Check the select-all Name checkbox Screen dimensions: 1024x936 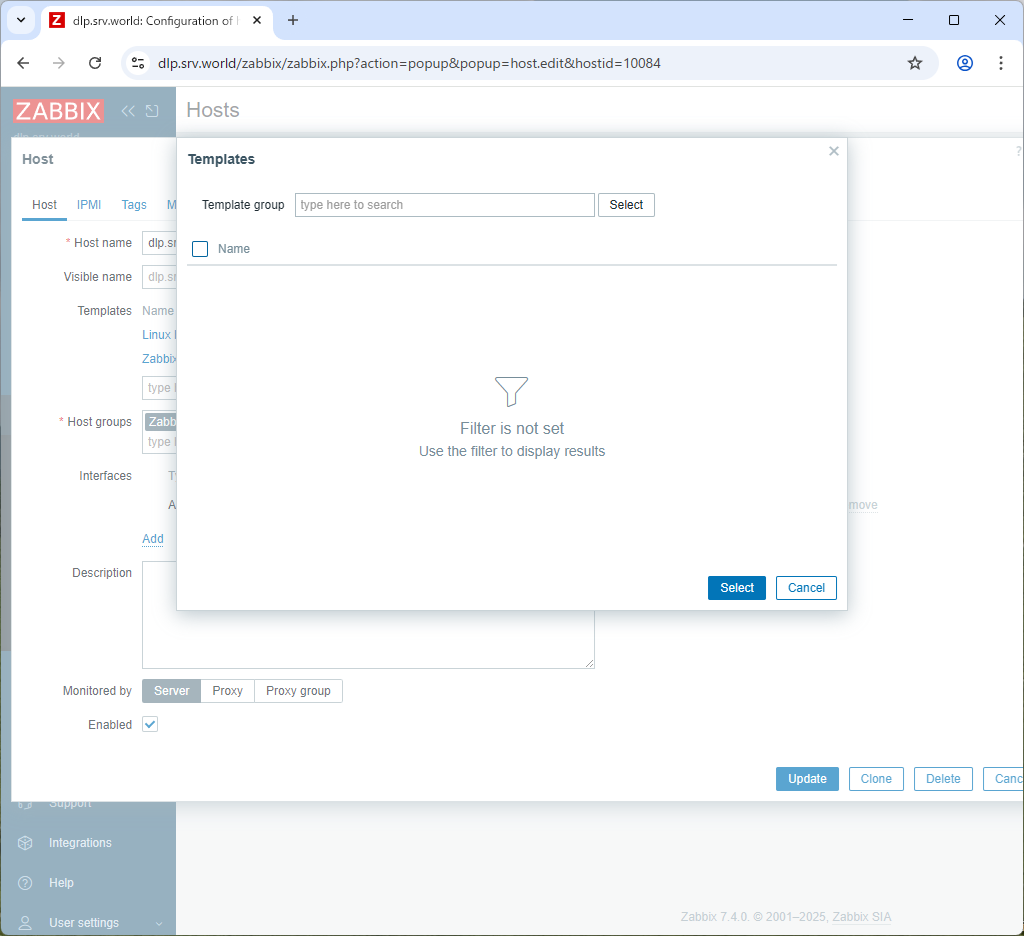coord(200,249)
